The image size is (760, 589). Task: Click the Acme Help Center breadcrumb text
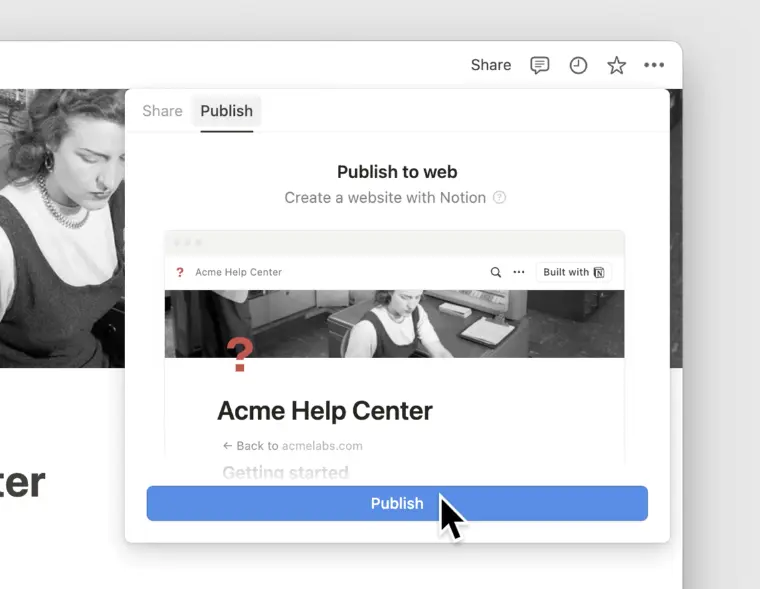point(238,272)
